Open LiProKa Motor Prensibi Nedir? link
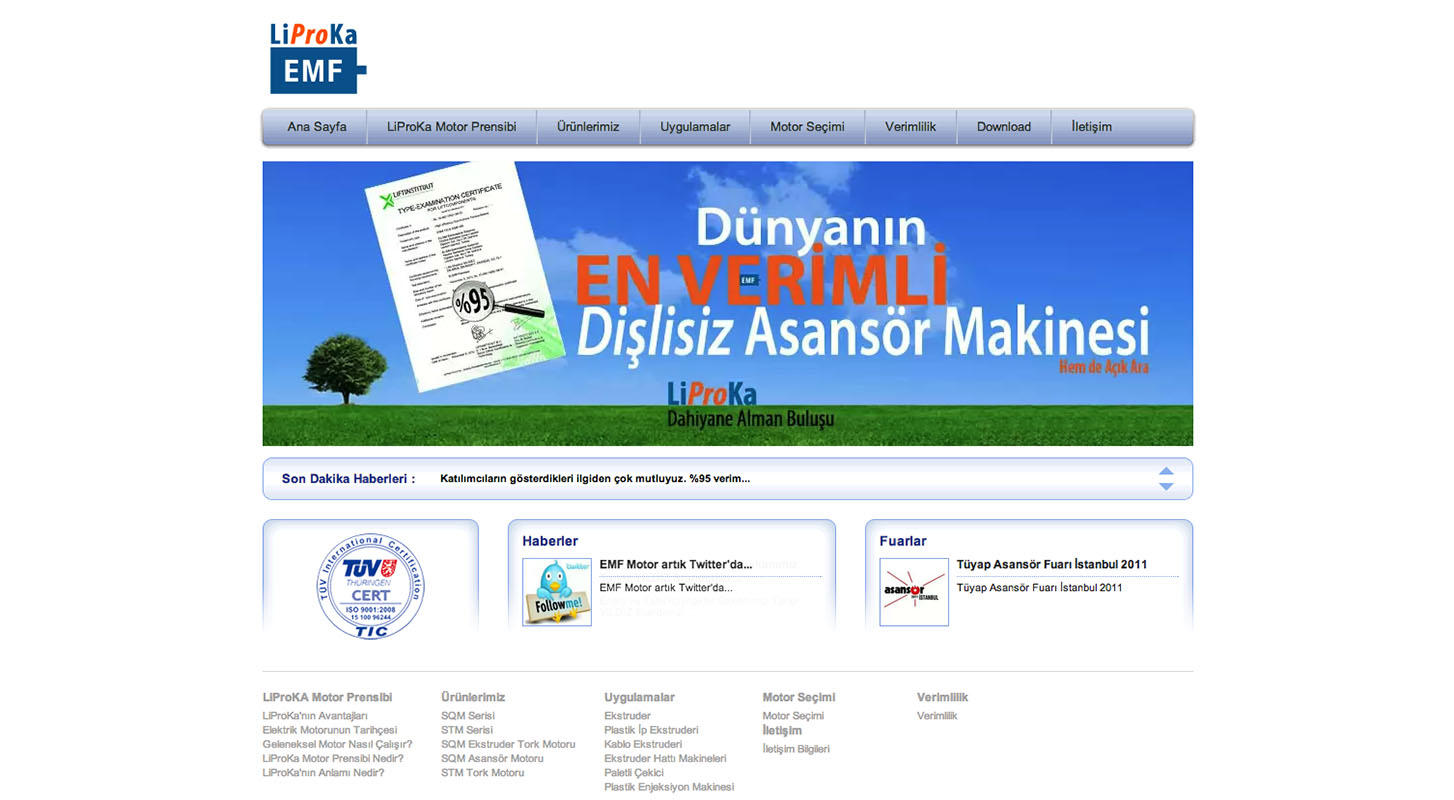 pyautogui.click(x=333, y=758)
